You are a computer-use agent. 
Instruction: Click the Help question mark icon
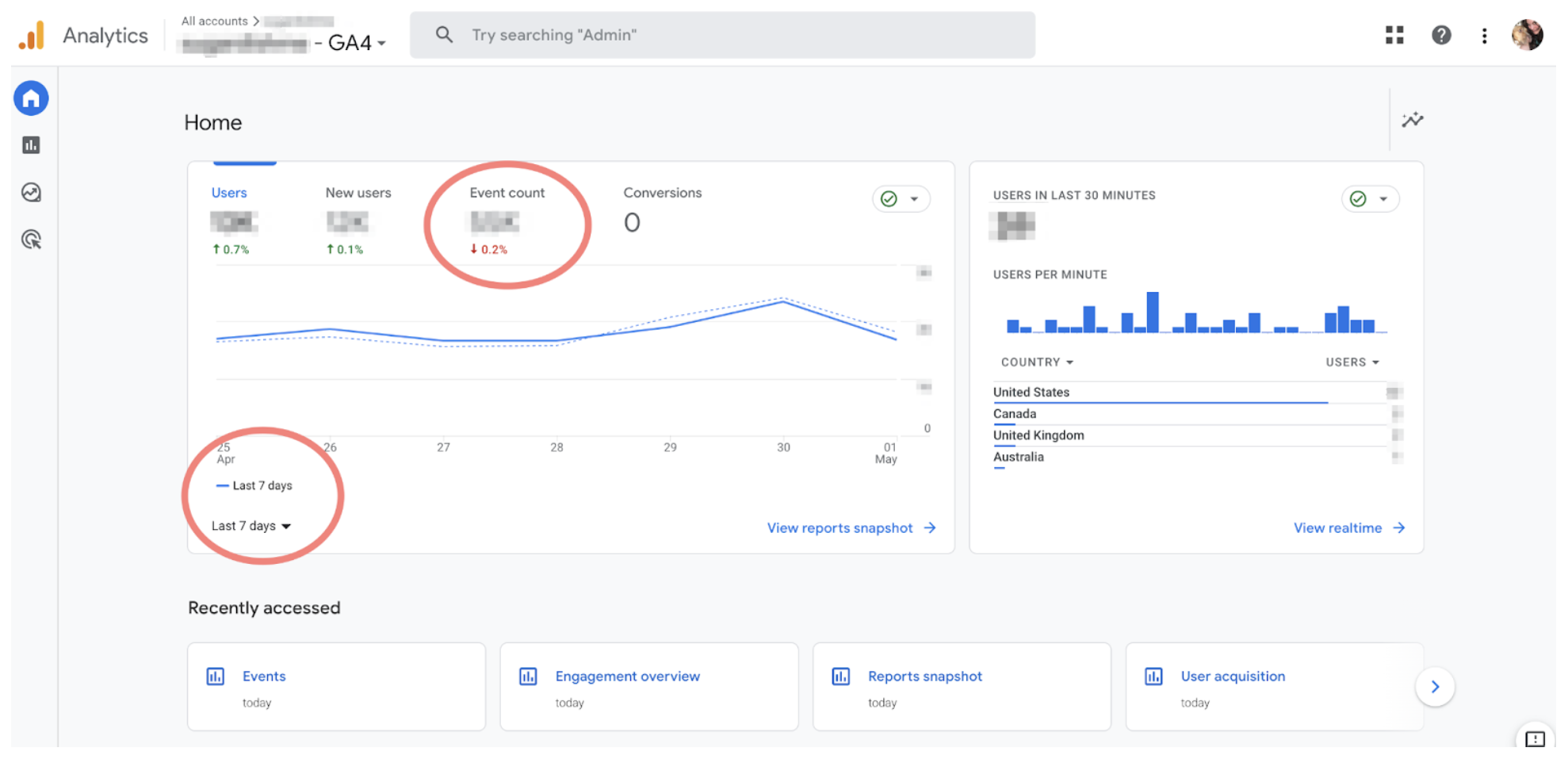[x=1441, y=35]
